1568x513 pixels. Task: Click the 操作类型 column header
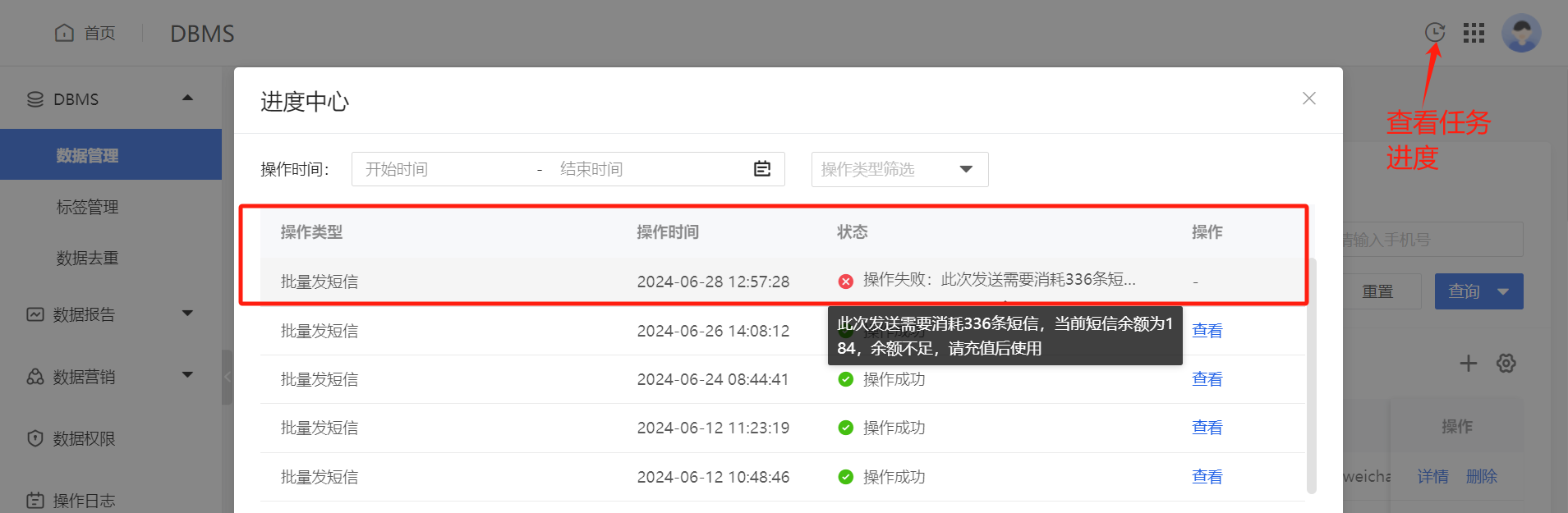tap(311, 232)
